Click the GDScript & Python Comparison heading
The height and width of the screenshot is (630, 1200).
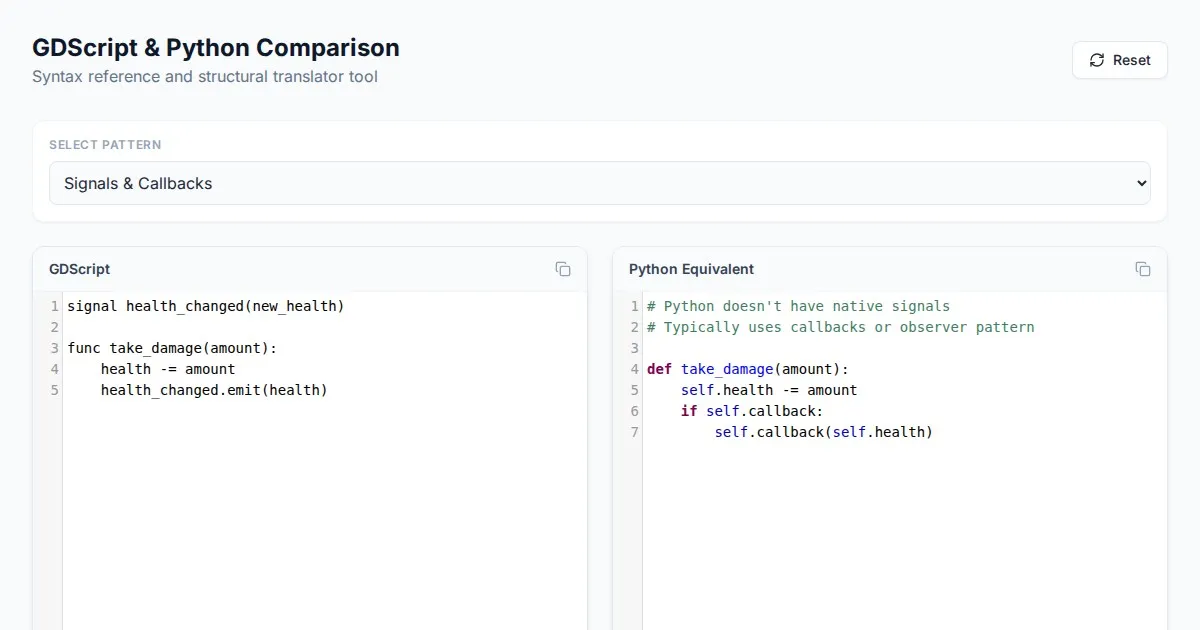(216, 47)
